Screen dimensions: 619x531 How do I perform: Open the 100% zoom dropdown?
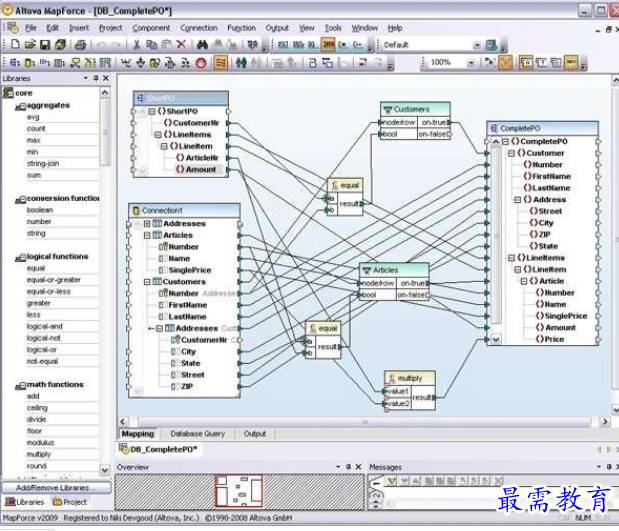click(471, 63)
